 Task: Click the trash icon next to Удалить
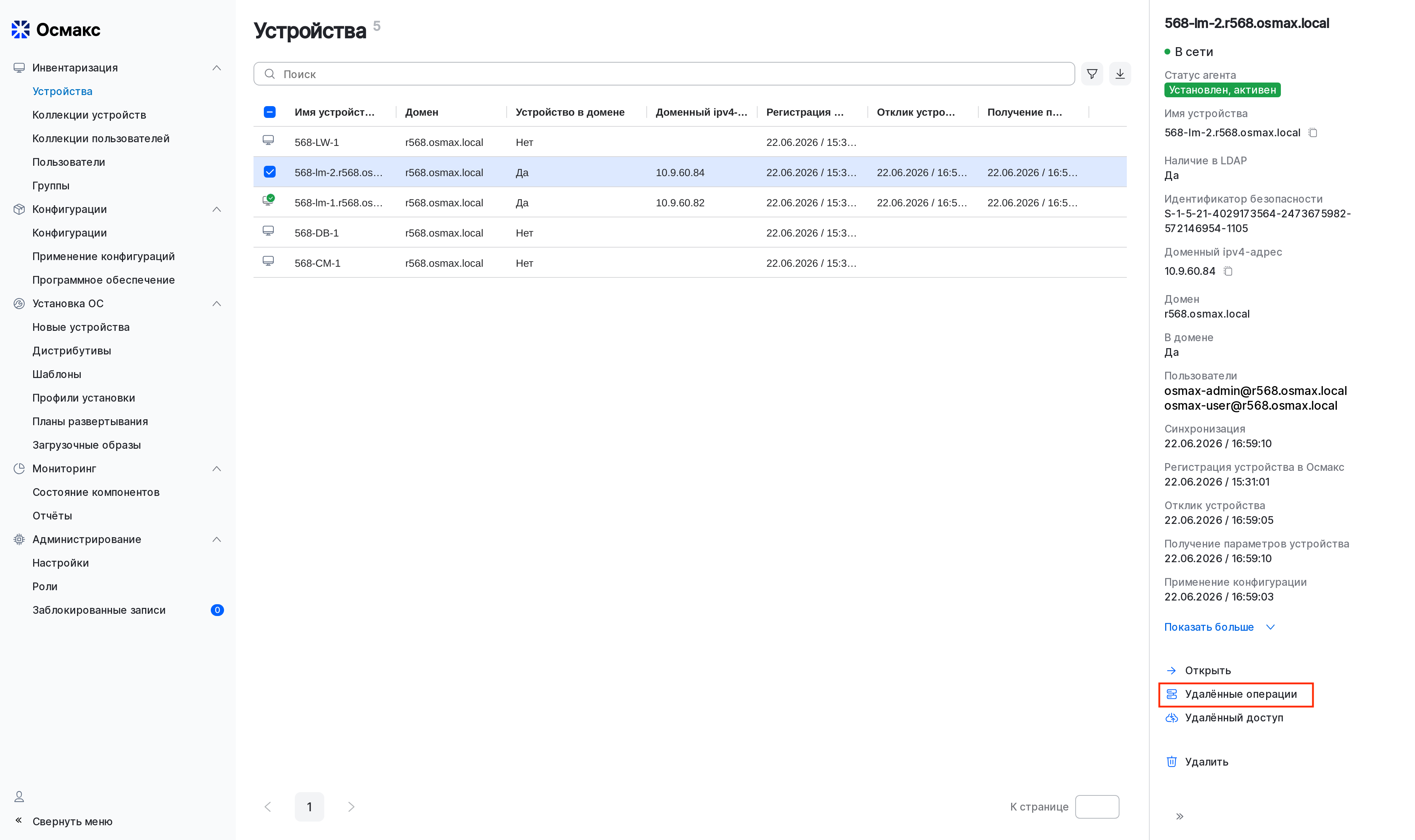point(1172,762)
